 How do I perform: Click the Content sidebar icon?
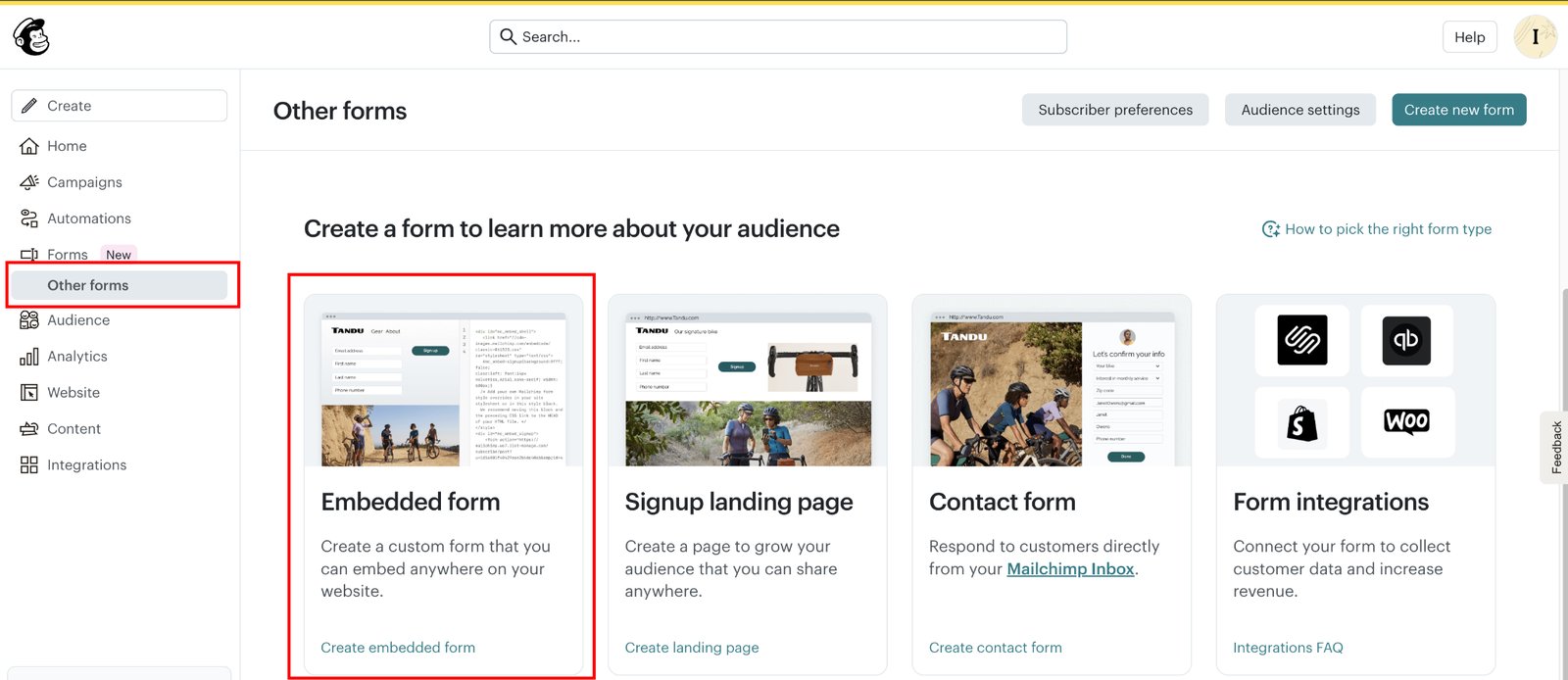coord(29,429)
